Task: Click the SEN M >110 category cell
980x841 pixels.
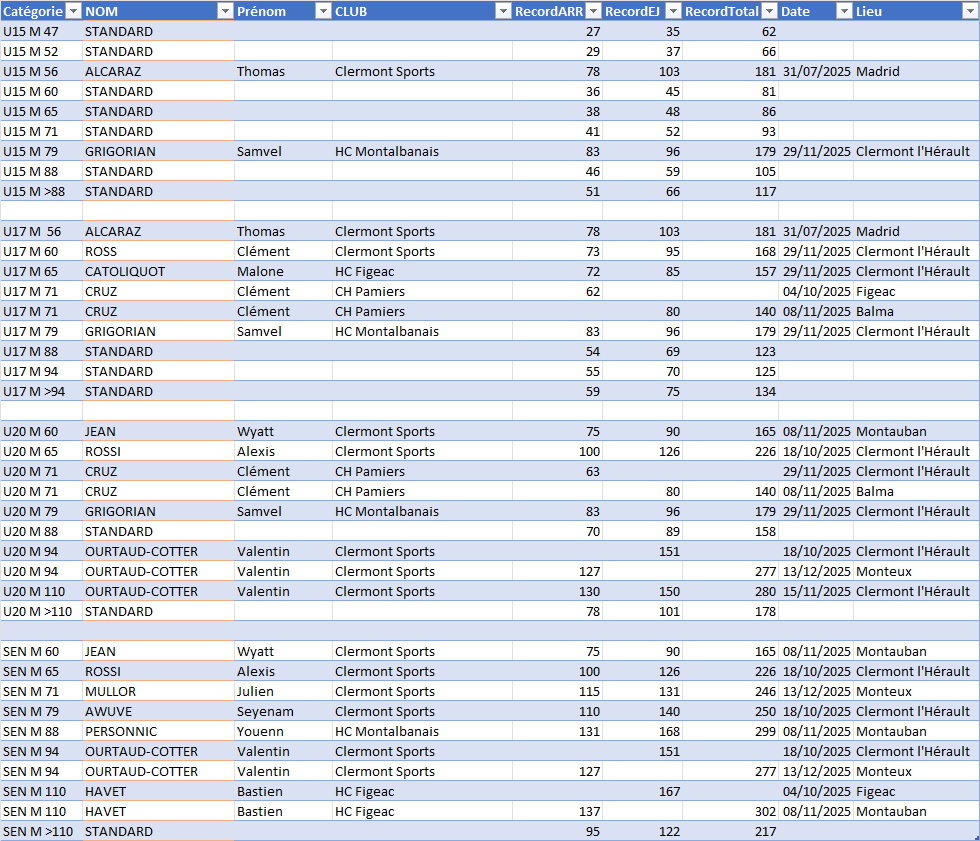Action: tap(40, 831)
